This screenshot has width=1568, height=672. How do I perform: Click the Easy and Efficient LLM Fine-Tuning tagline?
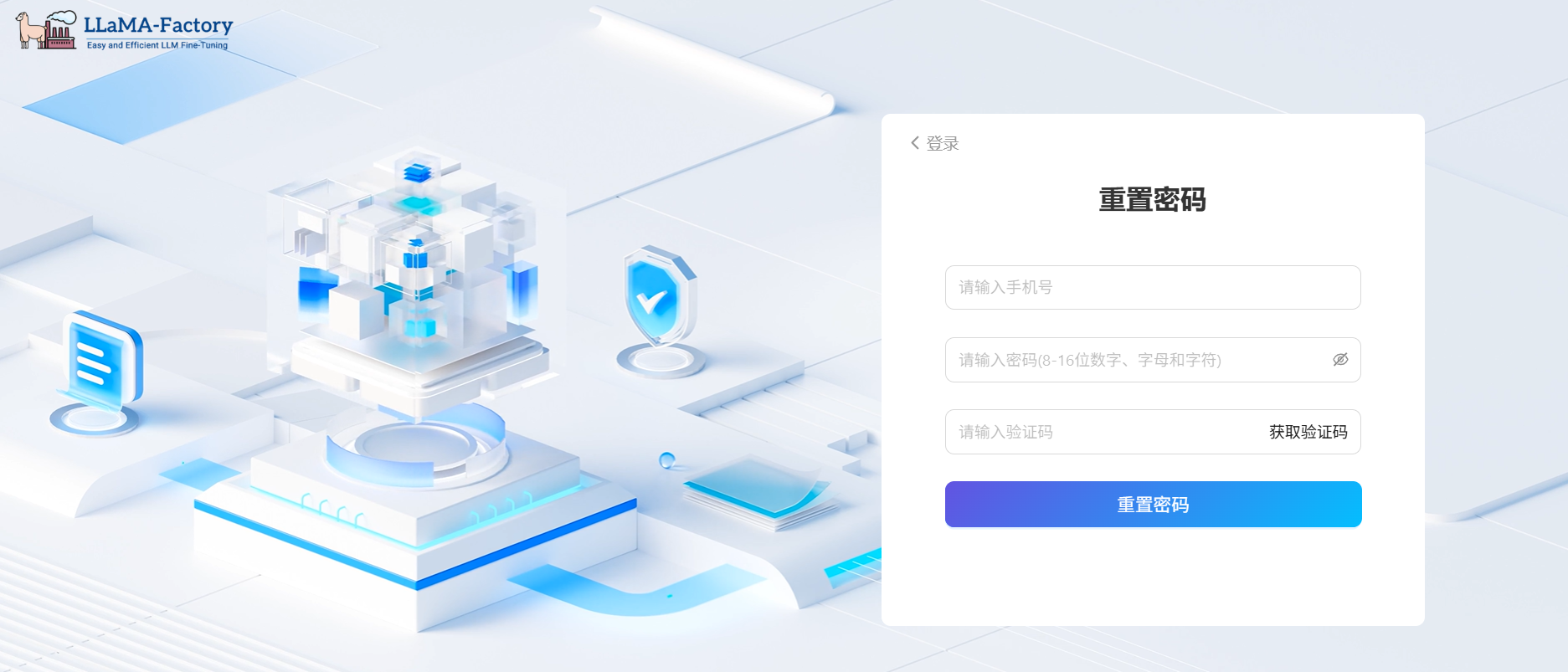(157, 45)
